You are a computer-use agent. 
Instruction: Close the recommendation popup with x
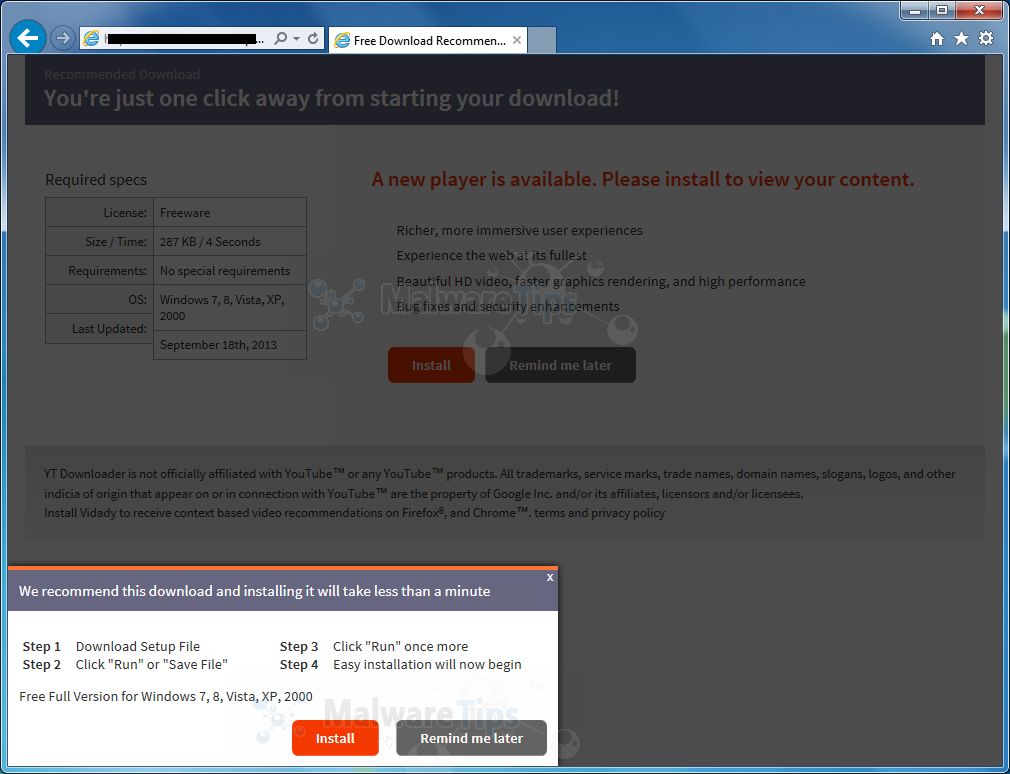(x=550, y=577)
